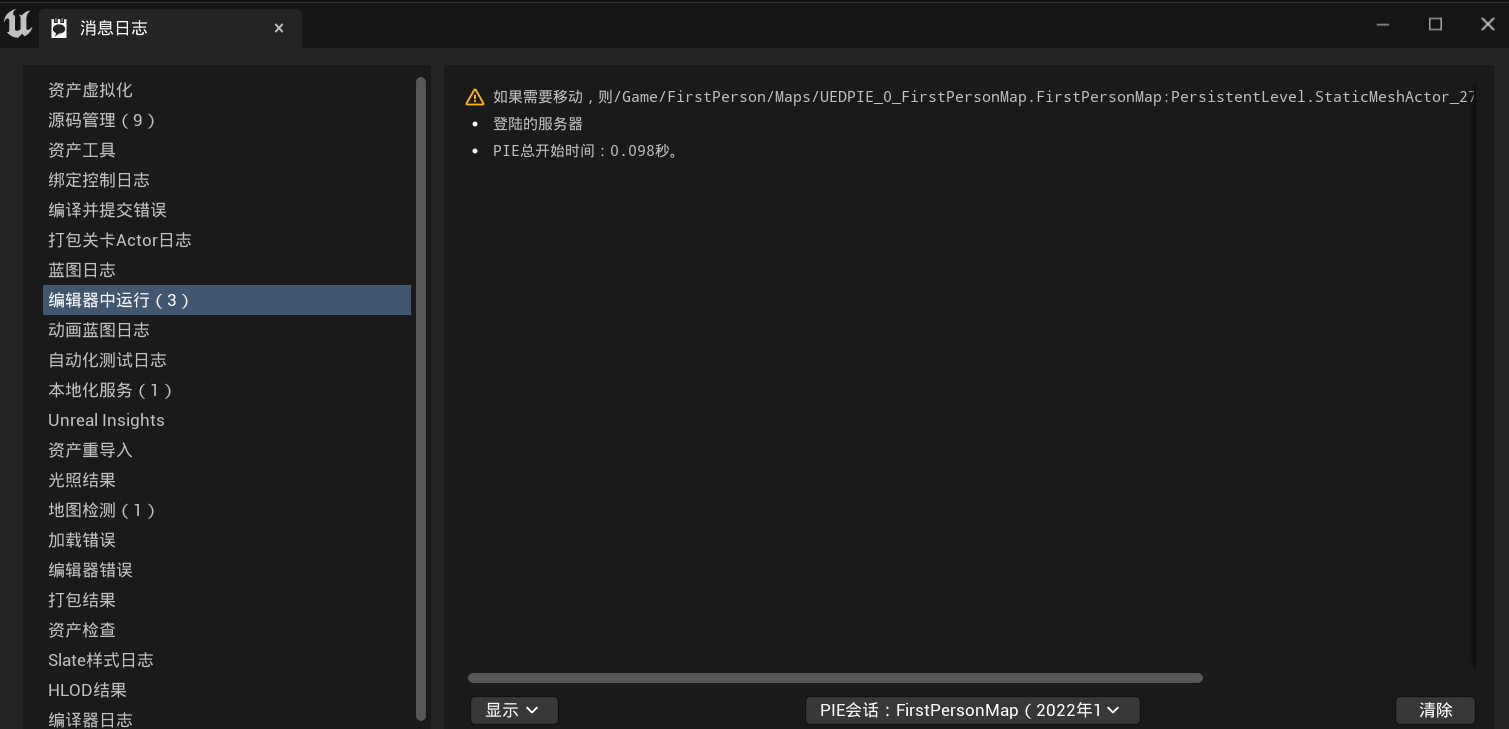Viewport: 1509px width, 729px height.
Task: Select 资产重导入 category
Action: [x=227, y=450]
